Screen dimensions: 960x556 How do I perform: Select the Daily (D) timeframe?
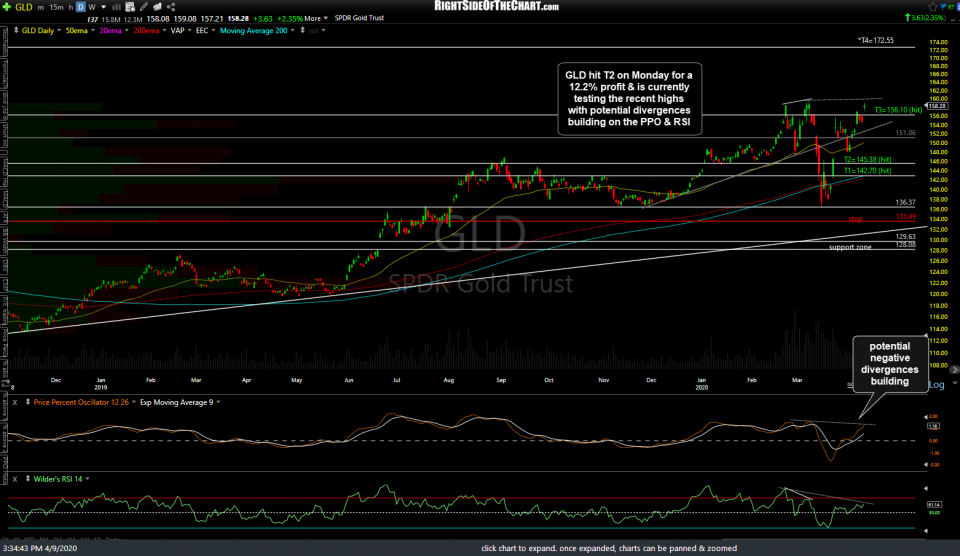tap(81, 7)
